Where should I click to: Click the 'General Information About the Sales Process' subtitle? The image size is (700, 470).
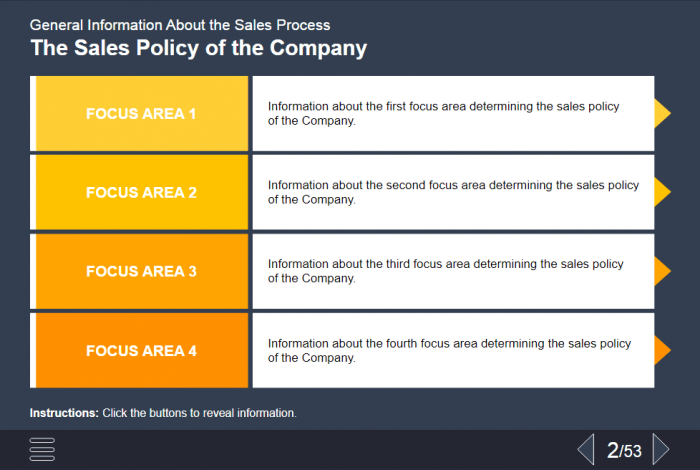180,24
